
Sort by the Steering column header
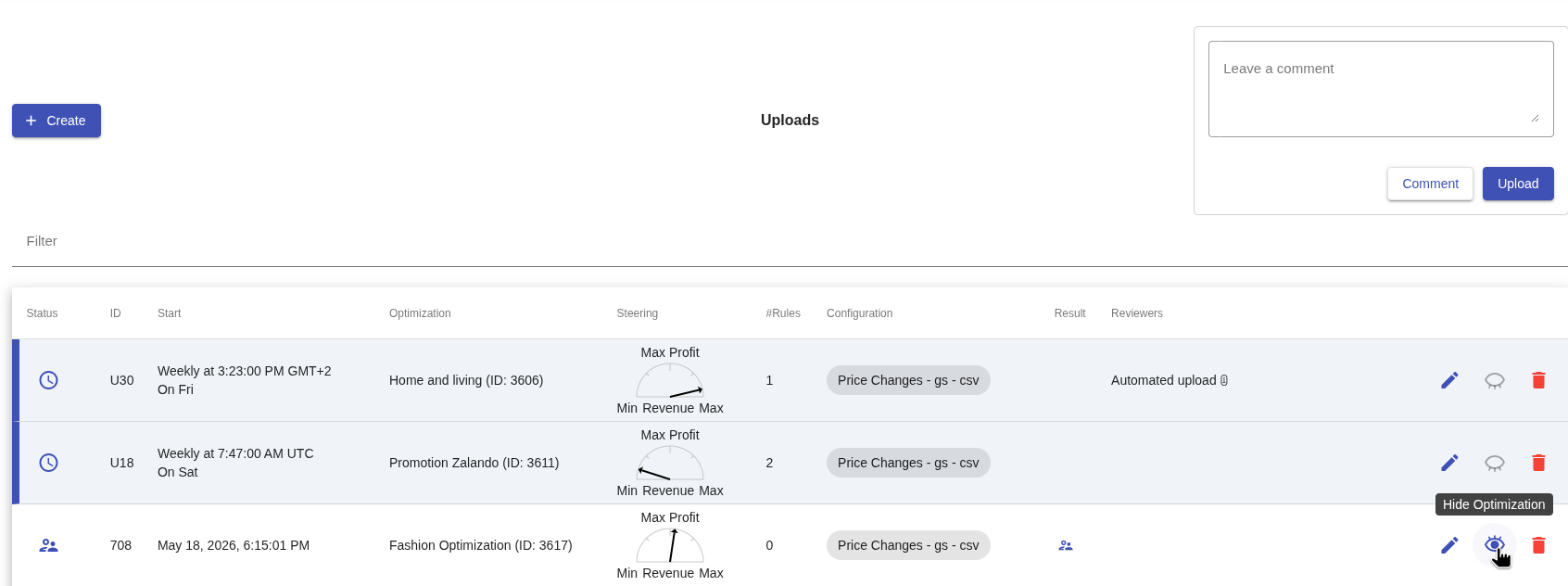[x=638, y=313]
